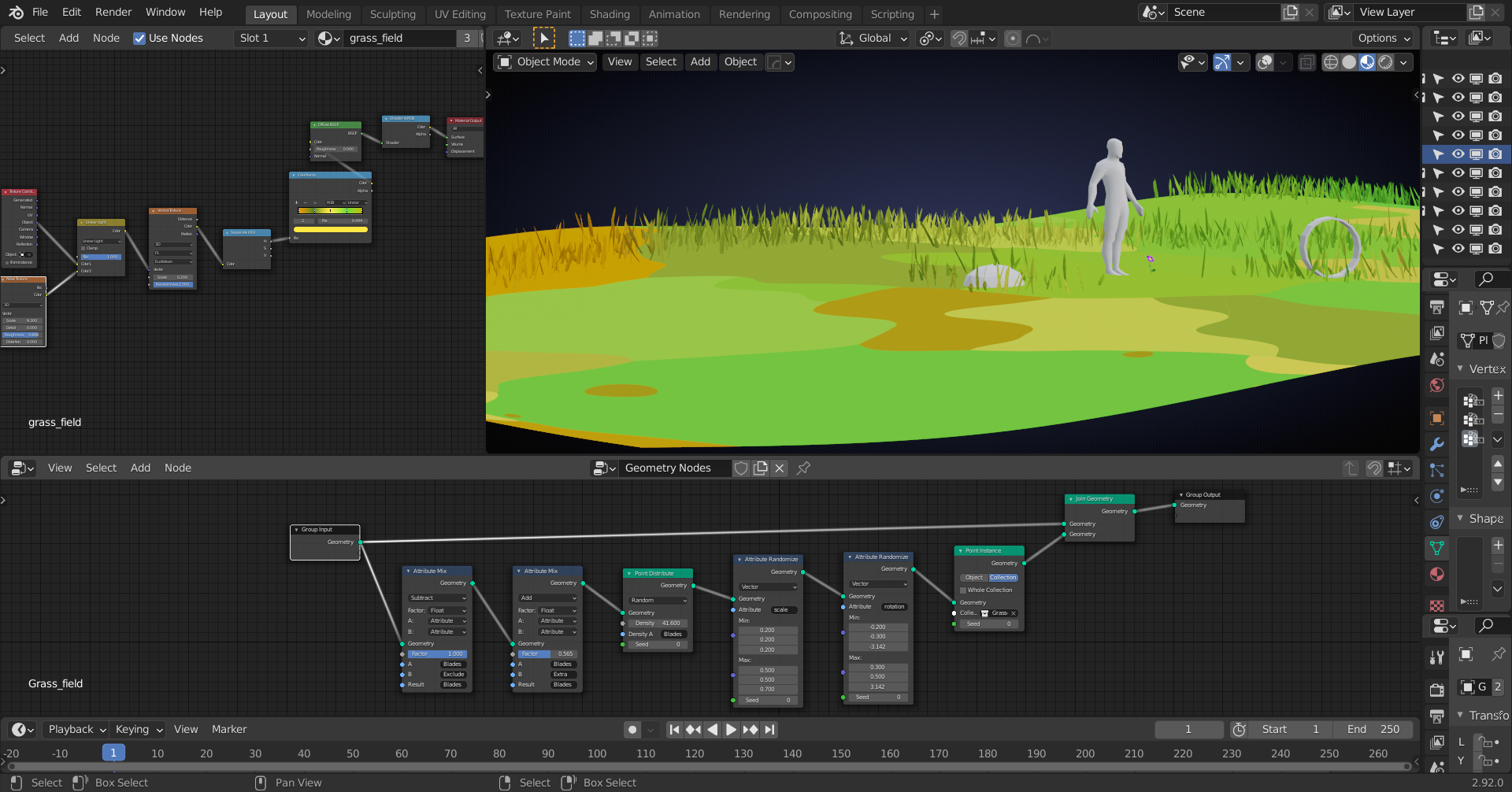Screen dimensions: 1512x792
Task: Expand the Global orientation dropdown
Action: (874, 39)
